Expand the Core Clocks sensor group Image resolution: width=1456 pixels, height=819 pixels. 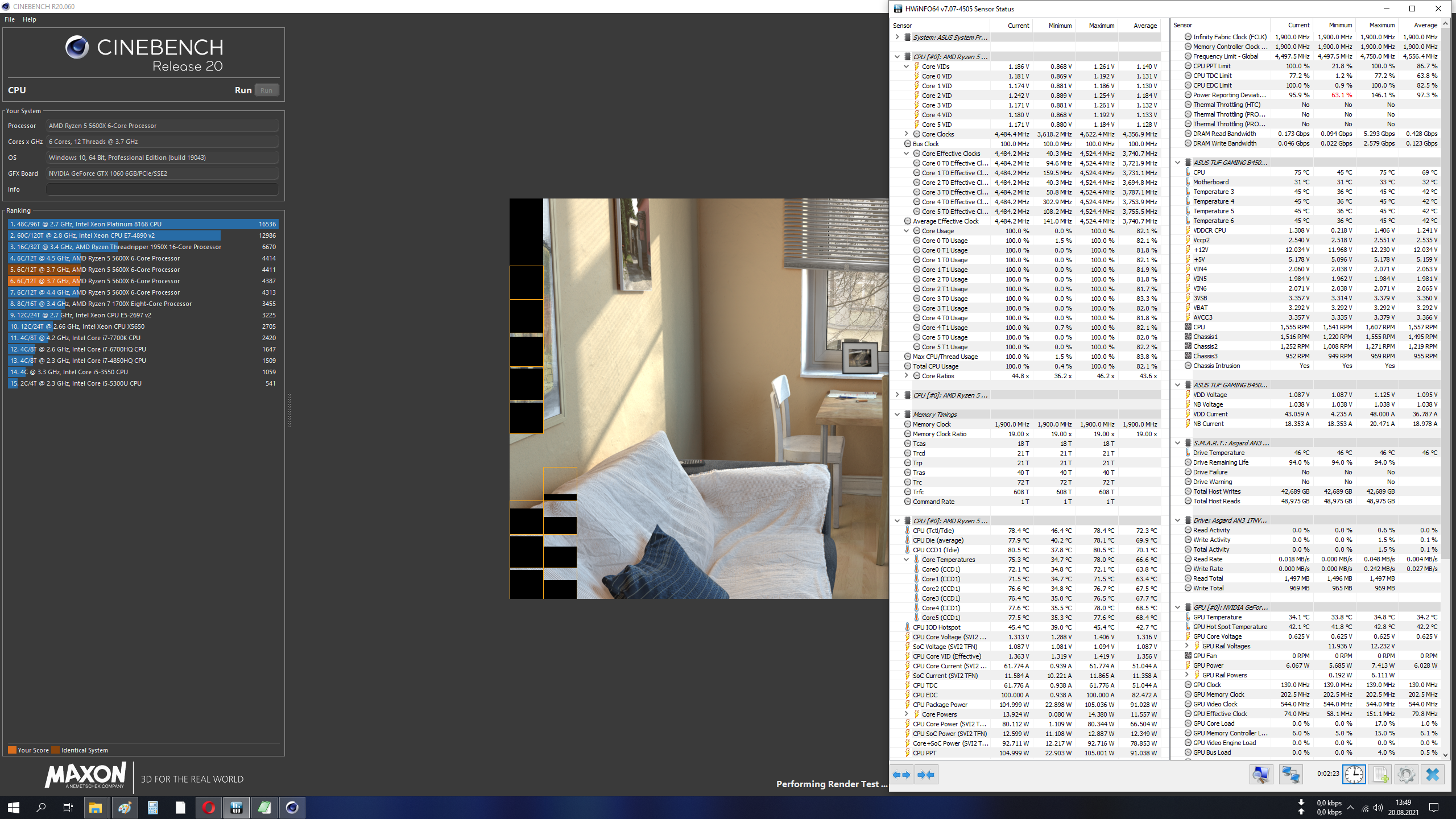tap(907, 134)
